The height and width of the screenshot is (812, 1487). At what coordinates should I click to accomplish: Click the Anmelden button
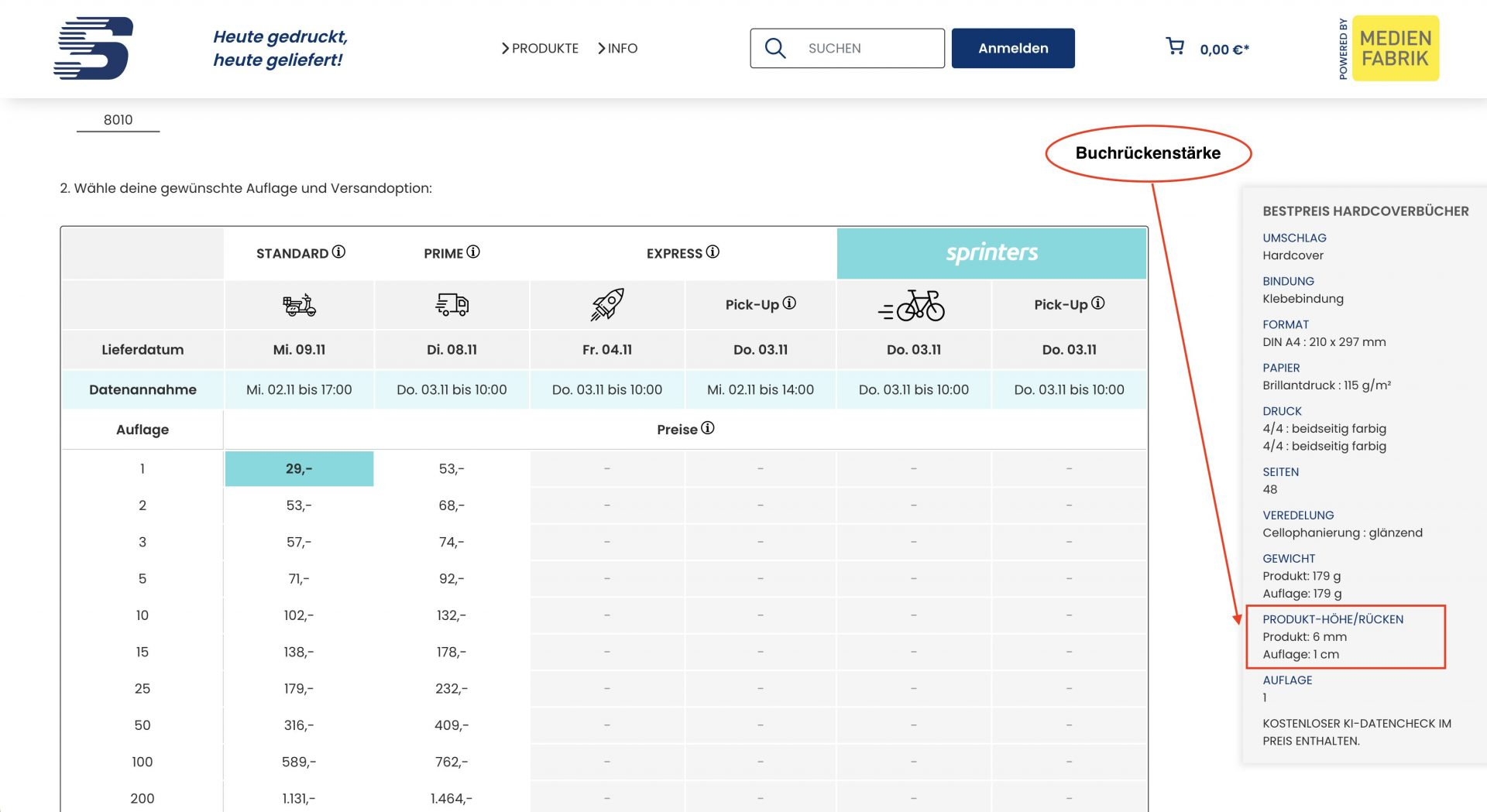(1013, 48)
